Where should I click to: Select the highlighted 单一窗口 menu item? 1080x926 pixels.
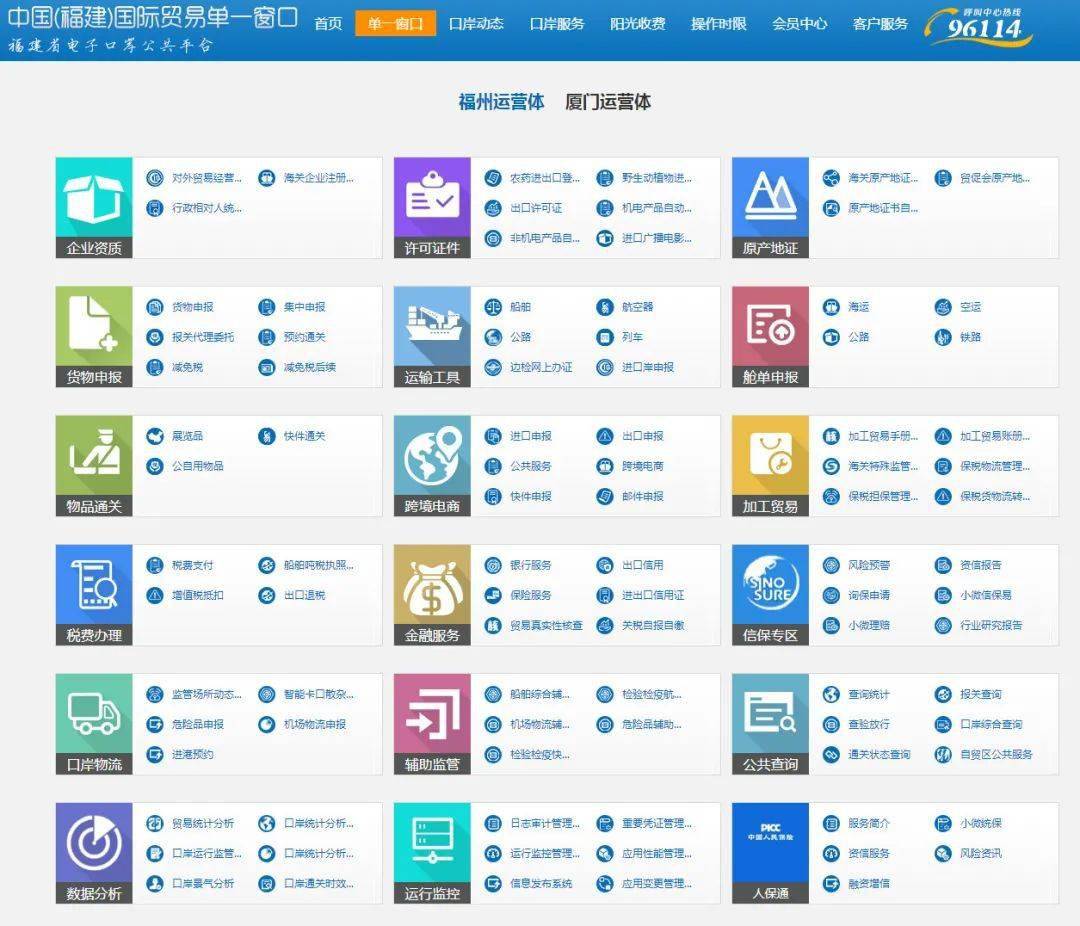[395, 23]
